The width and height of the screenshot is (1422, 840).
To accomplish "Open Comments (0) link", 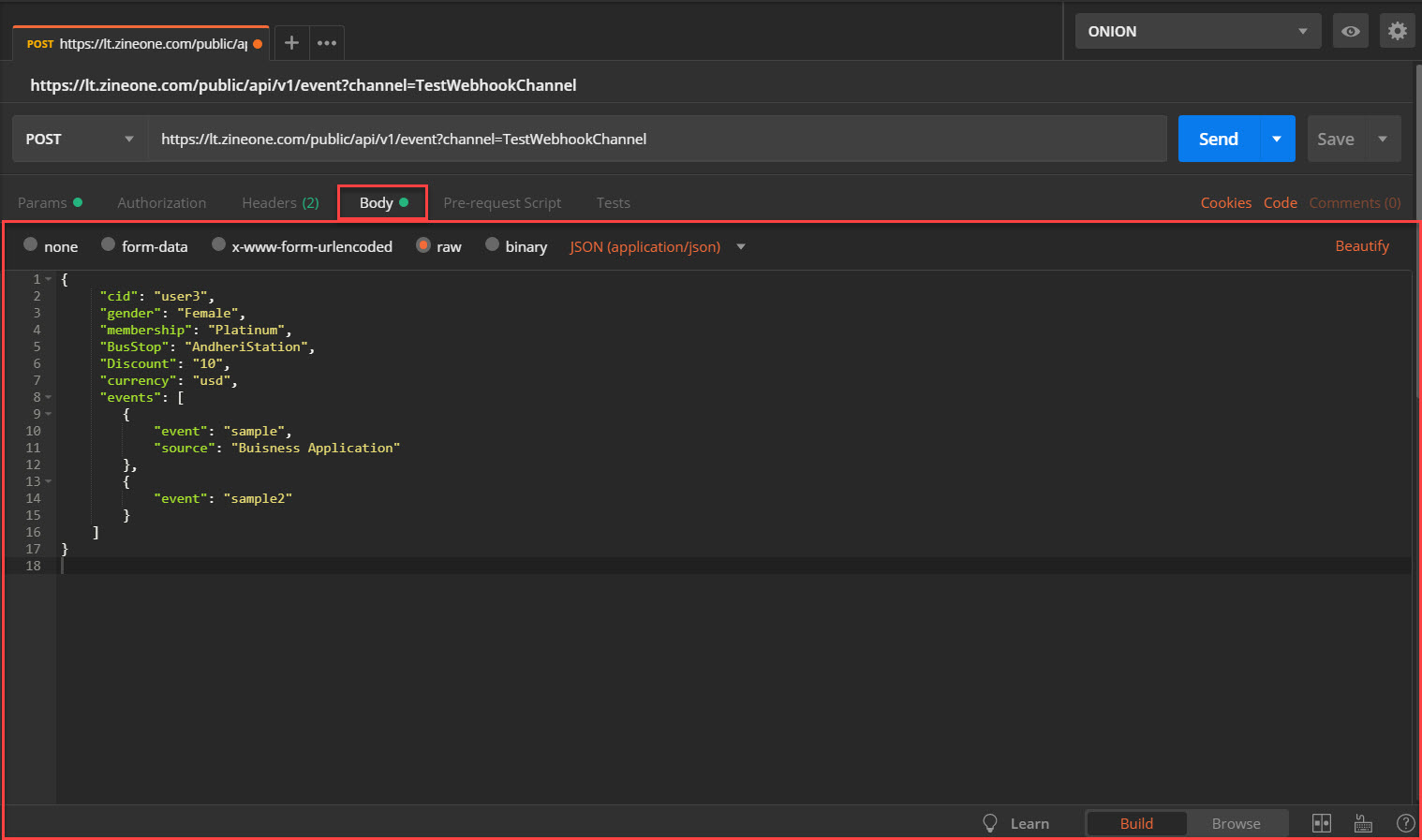I will 1355,202.
